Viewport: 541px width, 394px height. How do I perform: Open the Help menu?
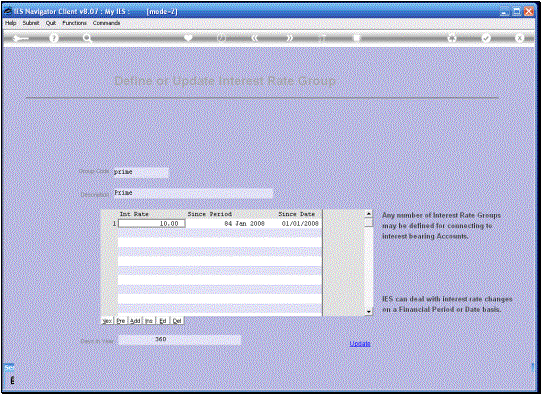pyautogui.click(x=10, y=23)
